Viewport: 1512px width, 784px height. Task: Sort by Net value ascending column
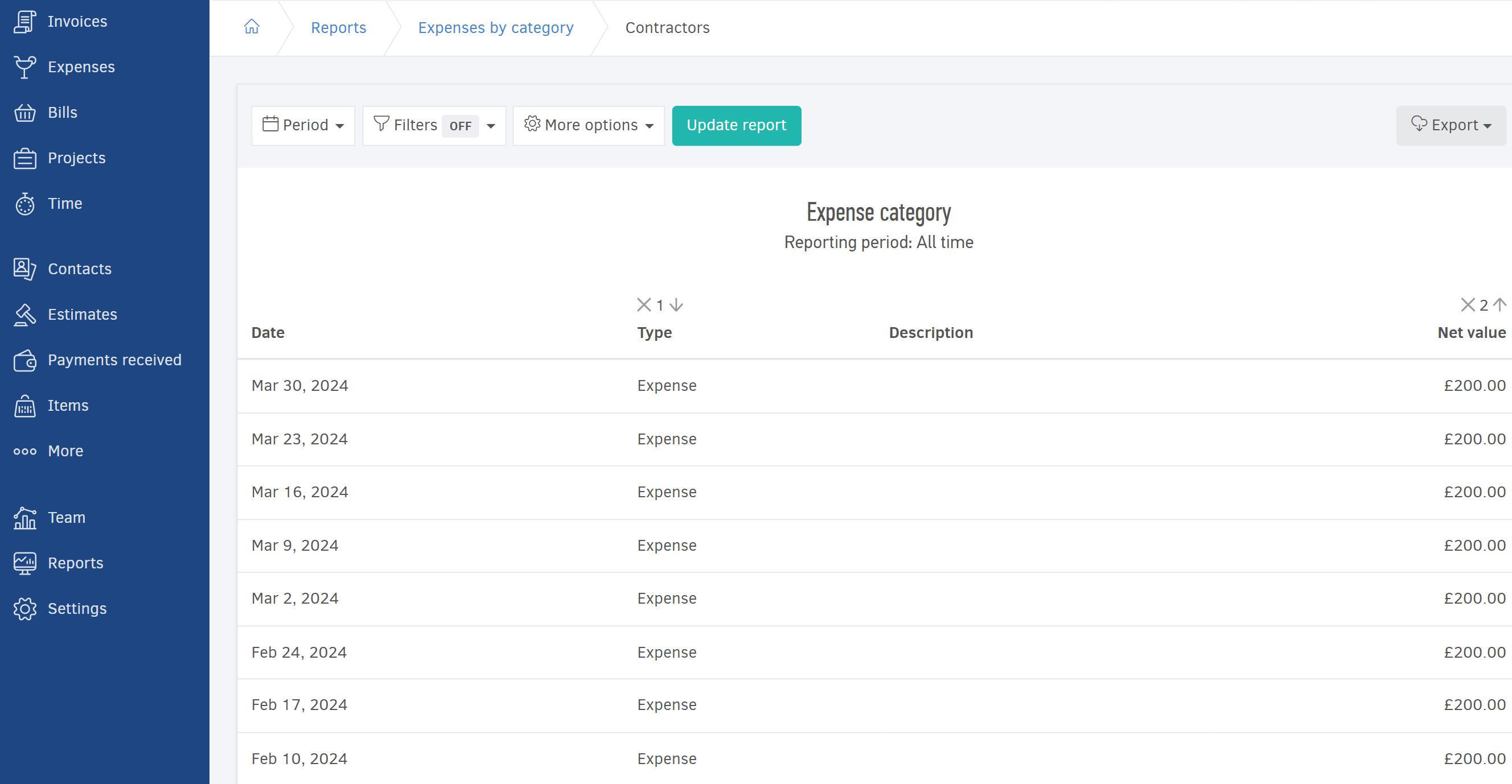[x=1503, y=304]
